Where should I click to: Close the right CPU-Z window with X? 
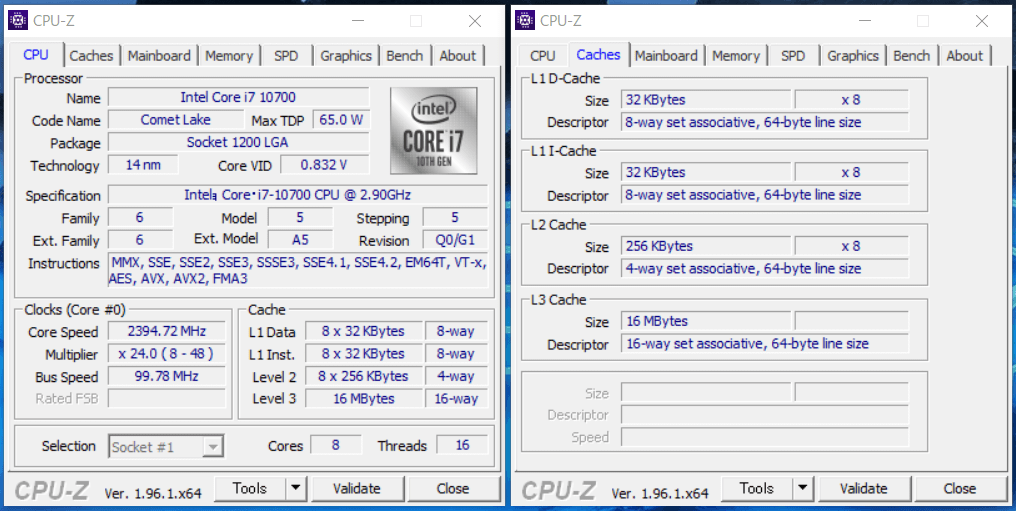[982, 21]
